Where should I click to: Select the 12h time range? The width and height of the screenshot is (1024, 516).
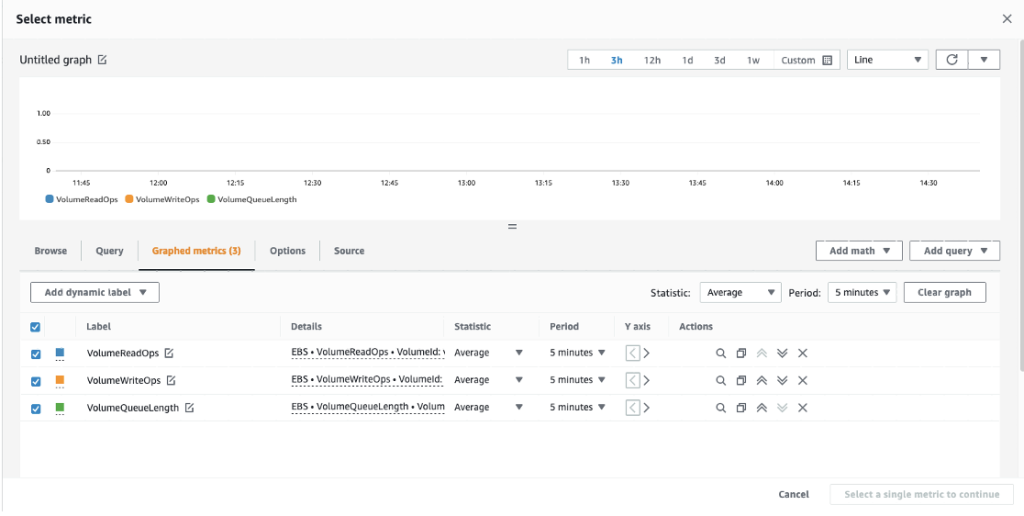click(652, 60)
